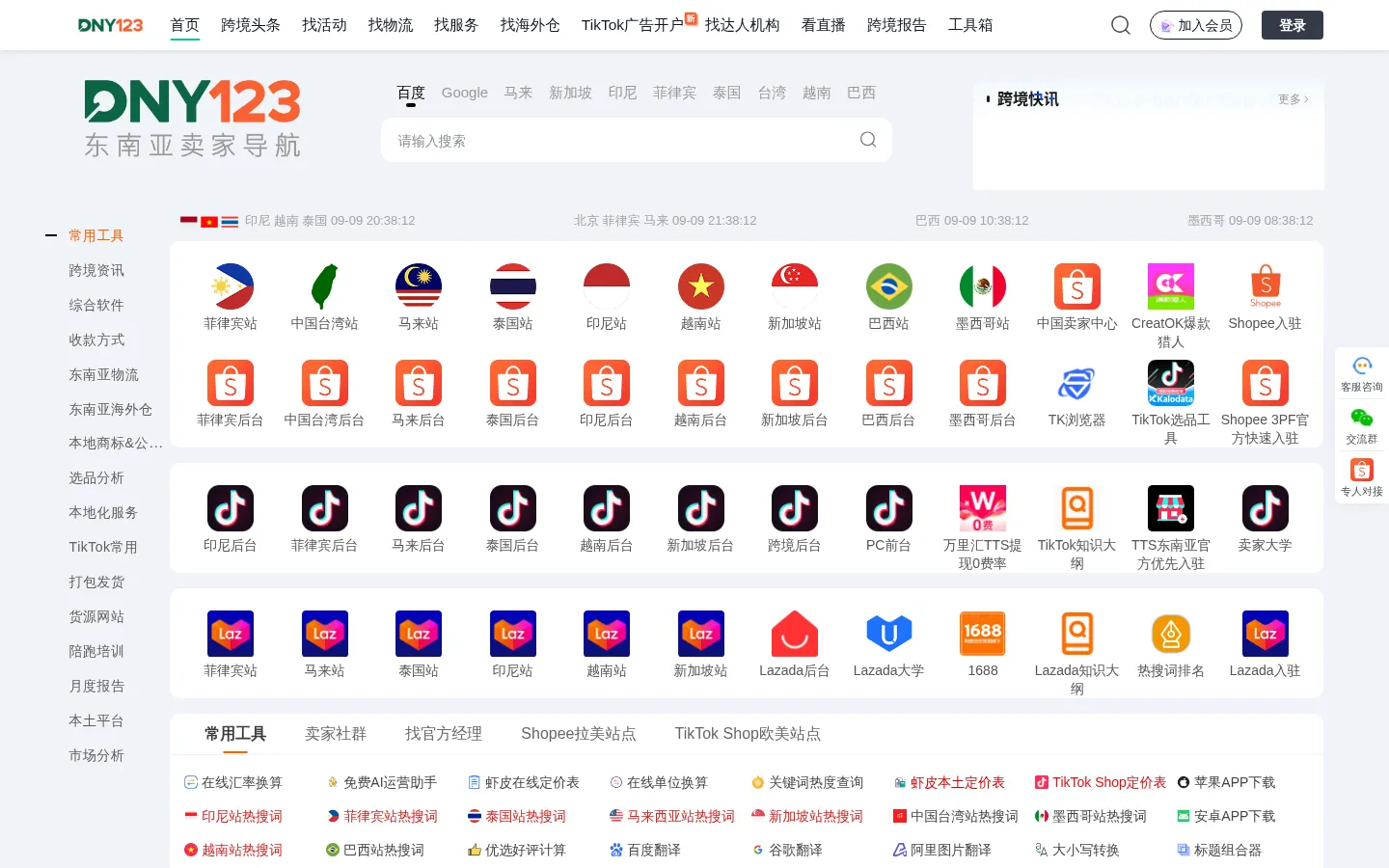The width and height of the screenshot is (1389, 868).
Task: Open 虾皮本土定价表 link
Action: (x=949, y=782)
